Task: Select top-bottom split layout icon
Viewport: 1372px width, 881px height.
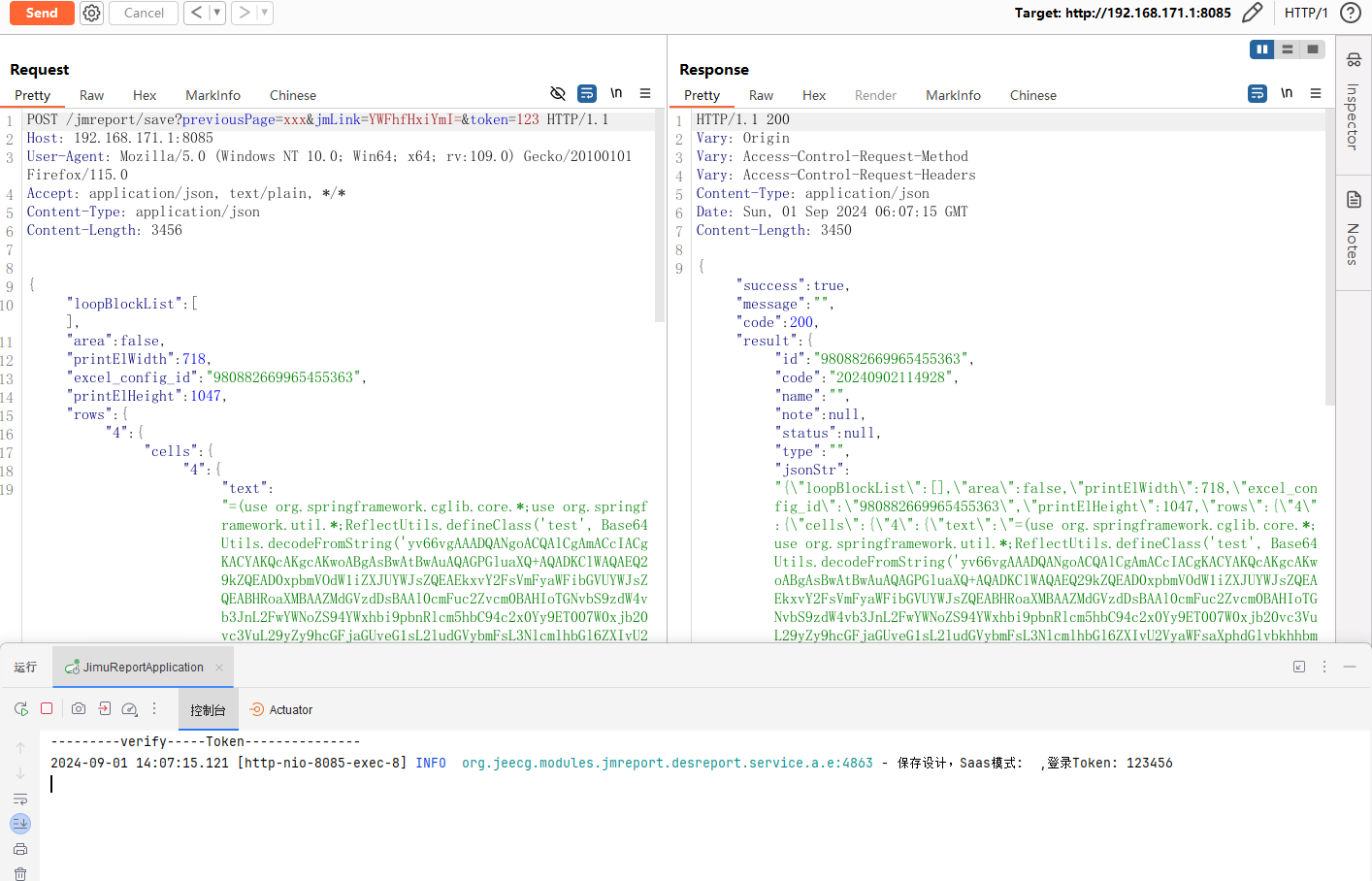Action: pos(1288,49)
